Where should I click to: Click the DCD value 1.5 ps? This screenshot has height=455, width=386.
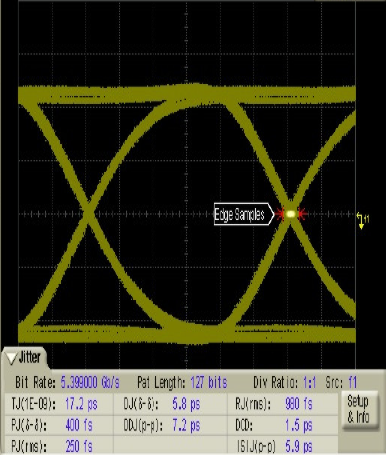coord(299,426)
